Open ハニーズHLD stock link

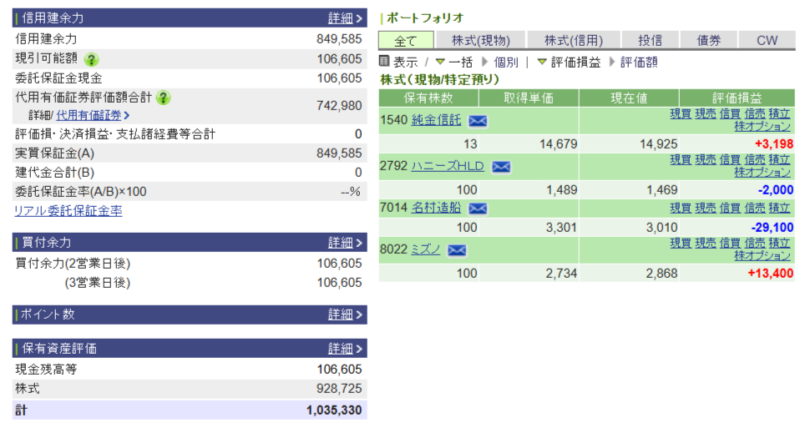447,166
